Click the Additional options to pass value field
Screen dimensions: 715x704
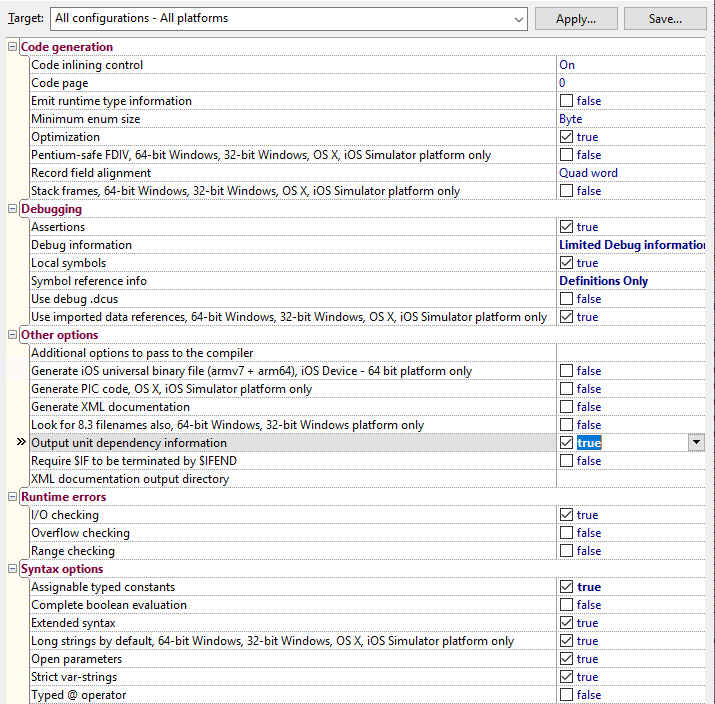point(630,353)
